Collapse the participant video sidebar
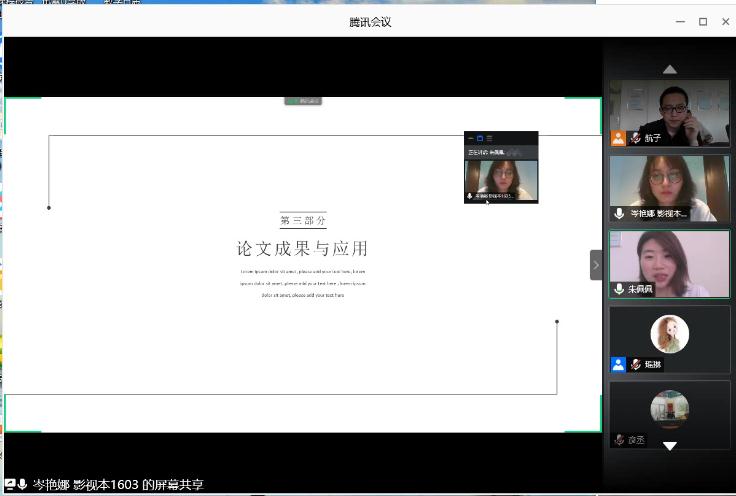Image resolution: width=736 pixels, height=496 pixels. (596, 265)
